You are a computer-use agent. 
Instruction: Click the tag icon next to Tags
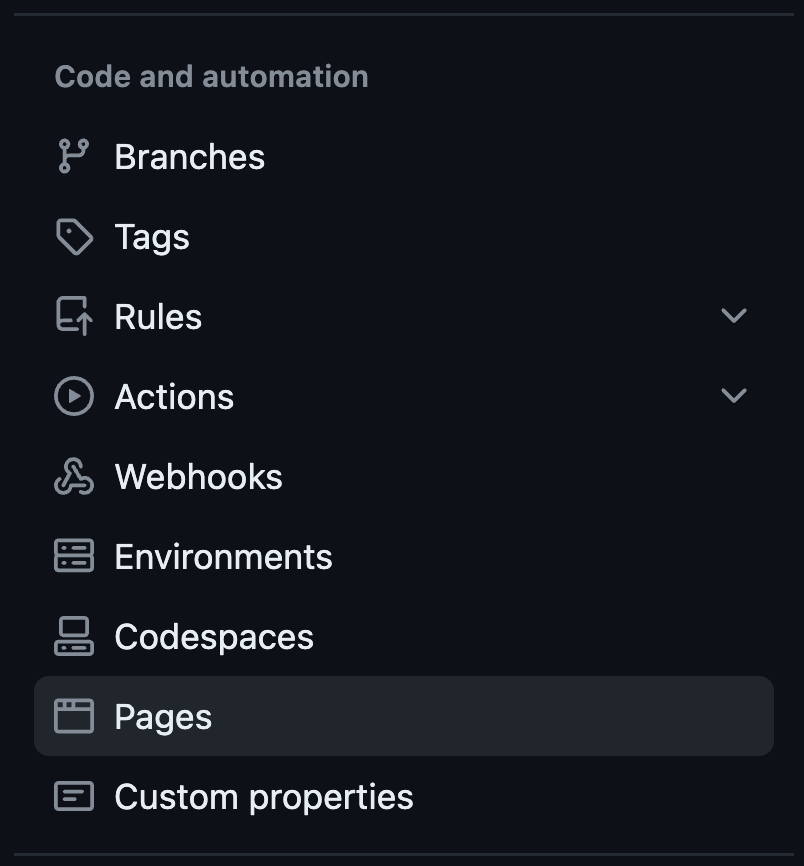[x=73, y=237]
